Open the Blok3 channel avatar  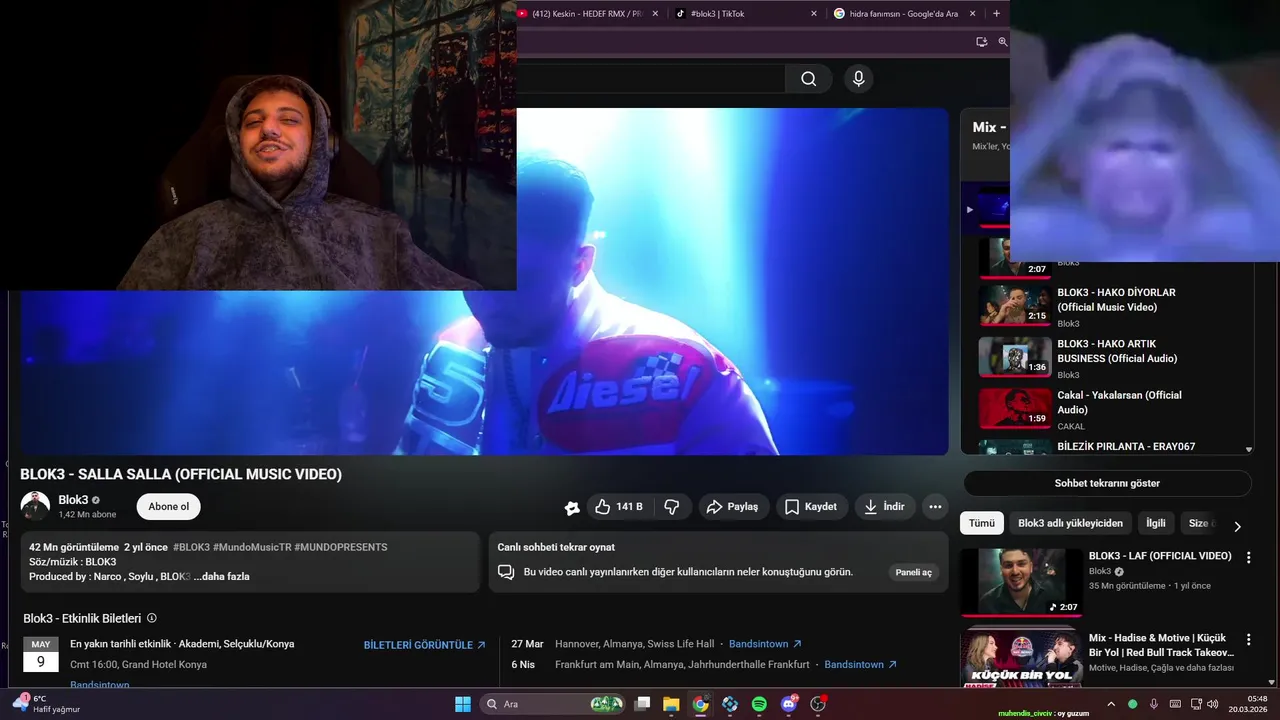(35, 506)
